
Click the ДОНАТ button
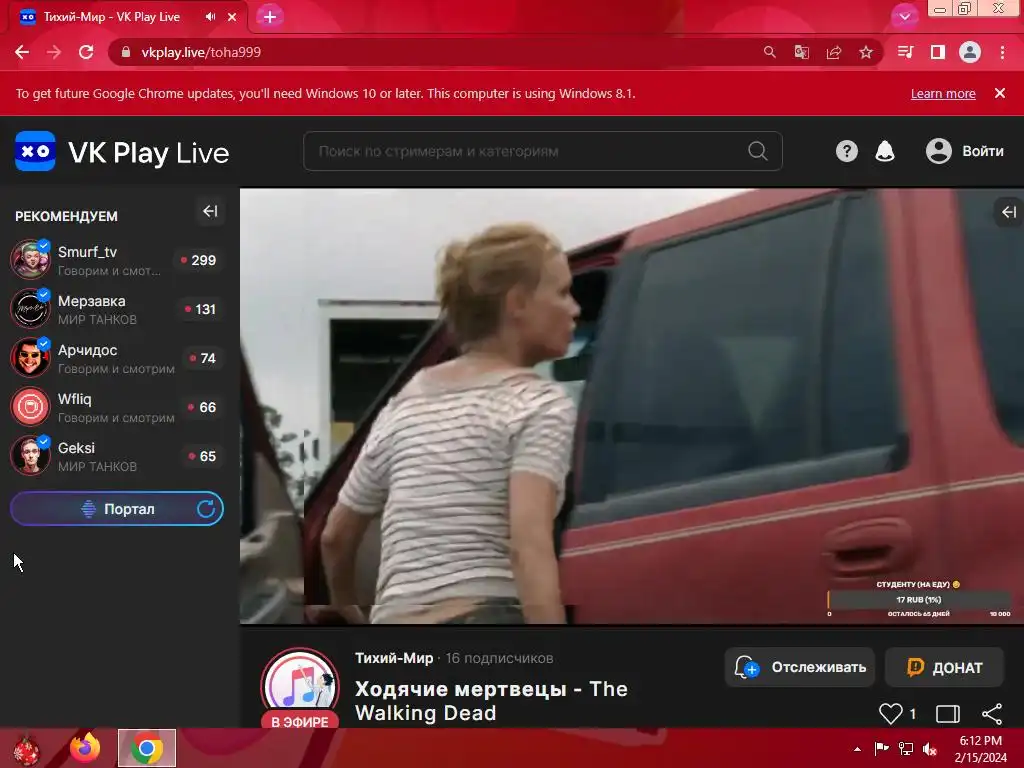(x=944, y=667)
